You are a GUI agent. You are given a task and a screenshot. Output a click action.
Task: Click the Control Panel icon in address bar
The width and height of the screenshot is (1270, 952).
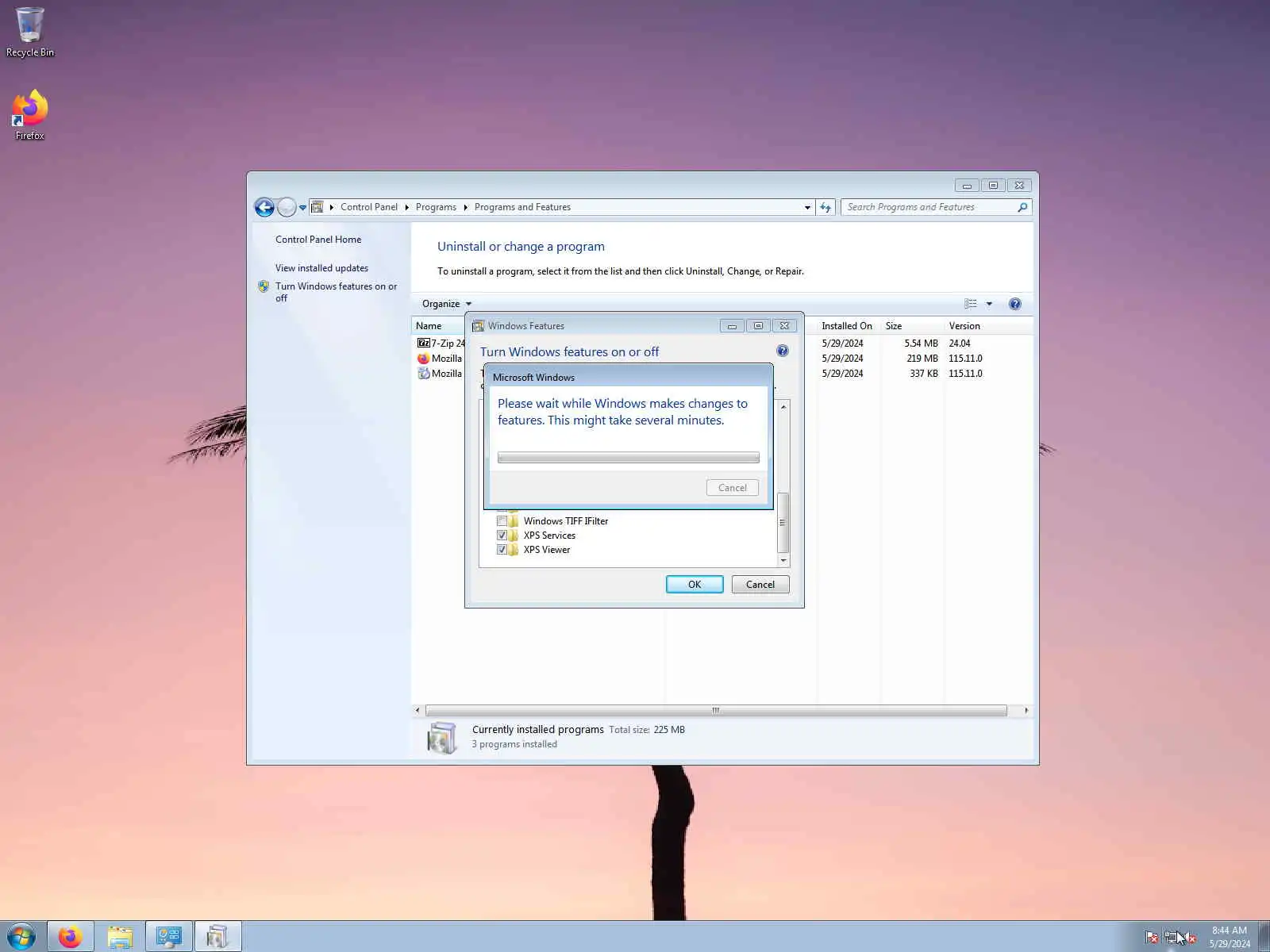317,207
